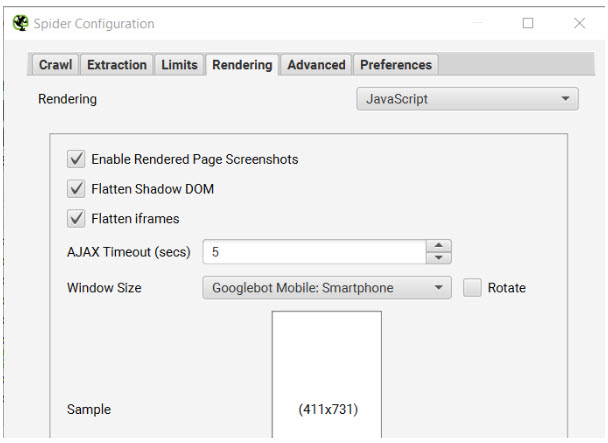Viewport: 608px width, 443px height.
Task: Increase AJAX Timeout with the up arrow
Action: coord(439,246)
